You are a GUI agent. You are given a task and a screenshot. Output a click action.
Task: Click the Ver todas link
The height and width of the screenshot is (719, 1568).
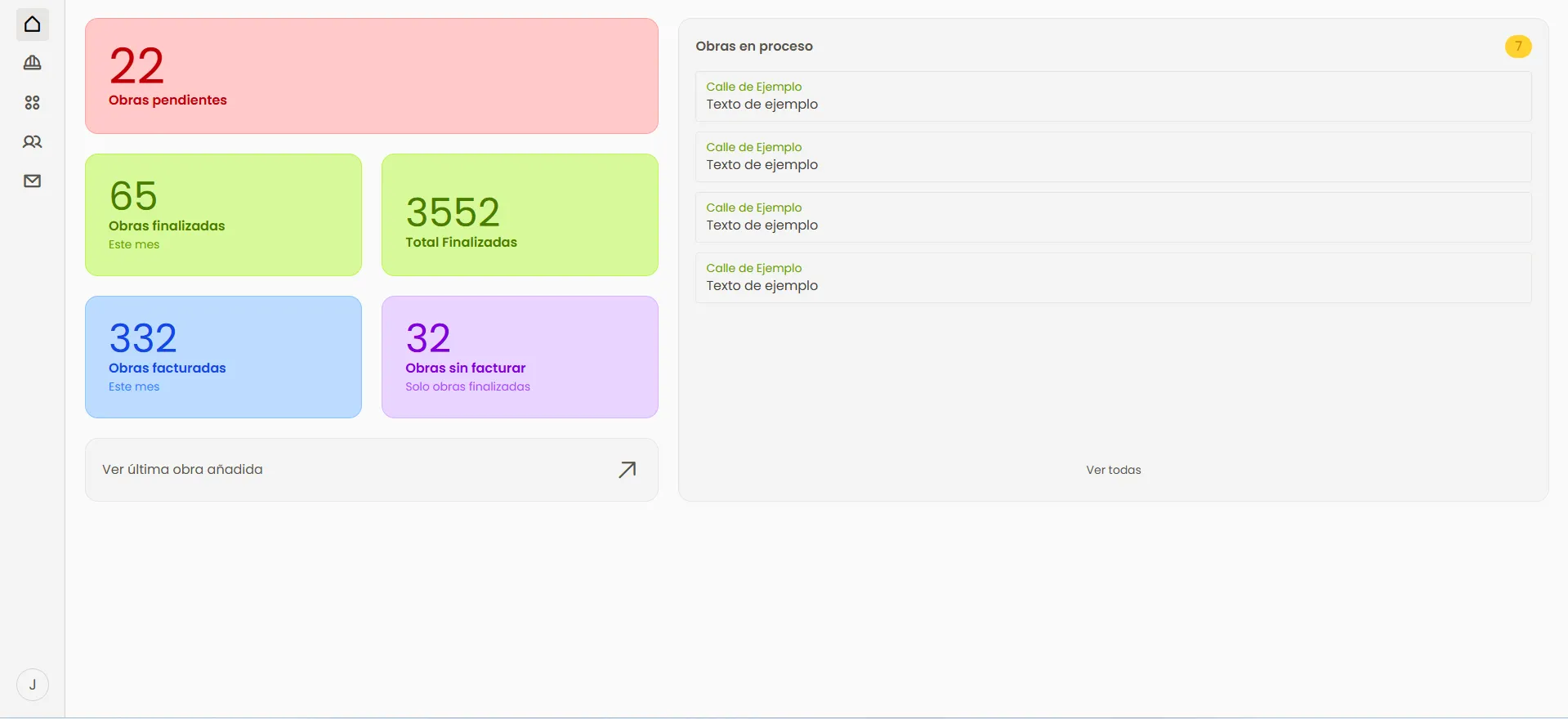tap(1114, 470)
